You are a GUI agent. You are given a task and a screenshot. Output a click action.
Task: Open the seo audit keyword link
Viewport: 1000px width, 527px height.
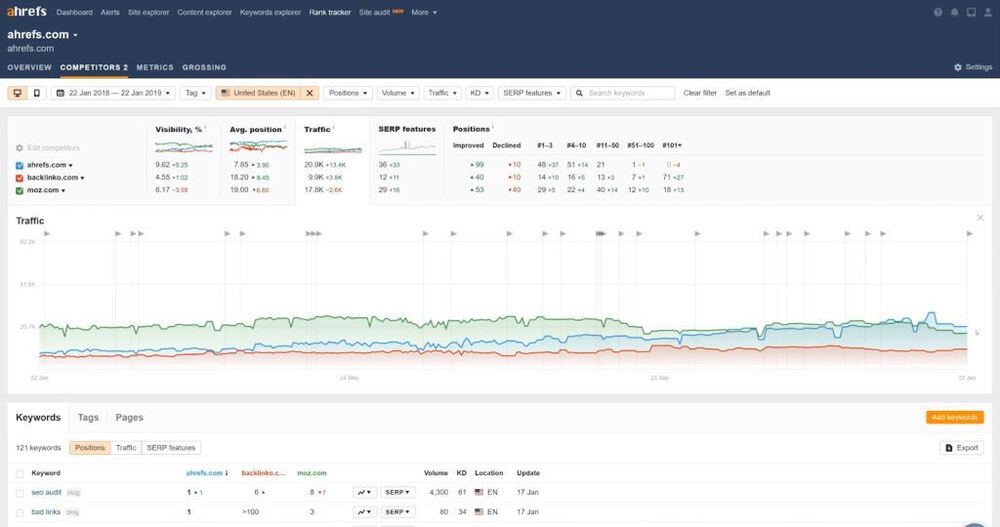(x=47, y=493)
